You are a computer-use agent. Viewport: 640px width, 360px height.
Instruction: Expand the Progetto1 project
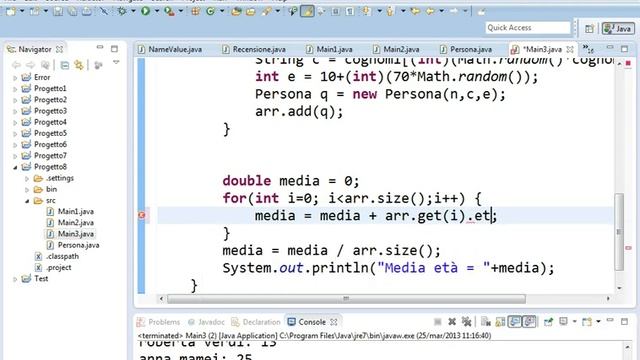15,89
